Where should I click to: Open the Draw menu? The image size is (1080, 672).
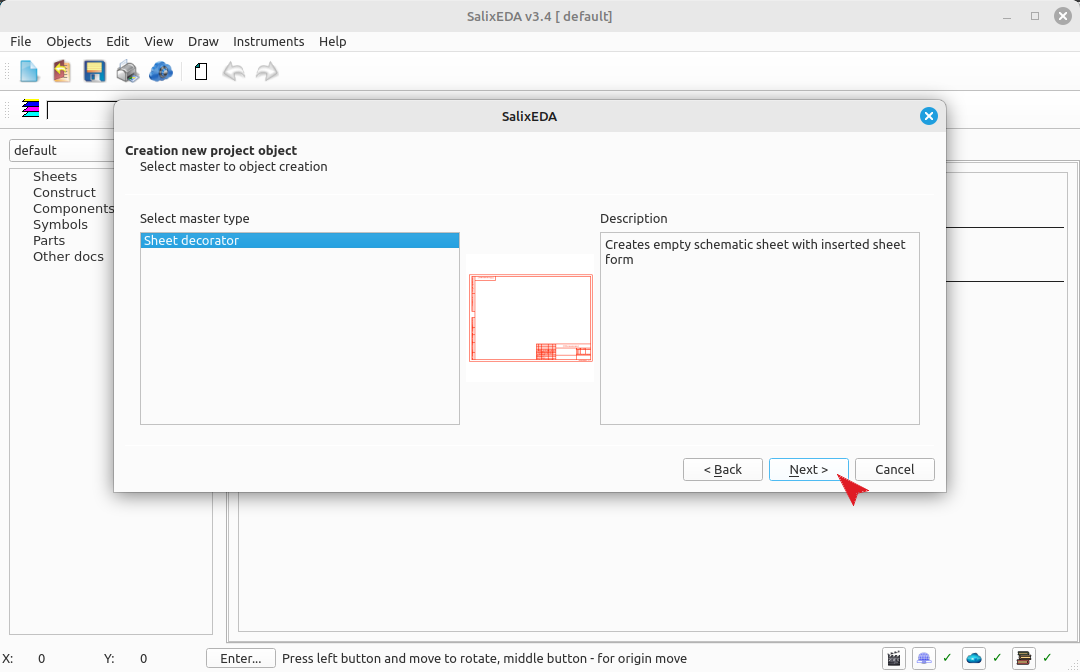pos(203,41)
